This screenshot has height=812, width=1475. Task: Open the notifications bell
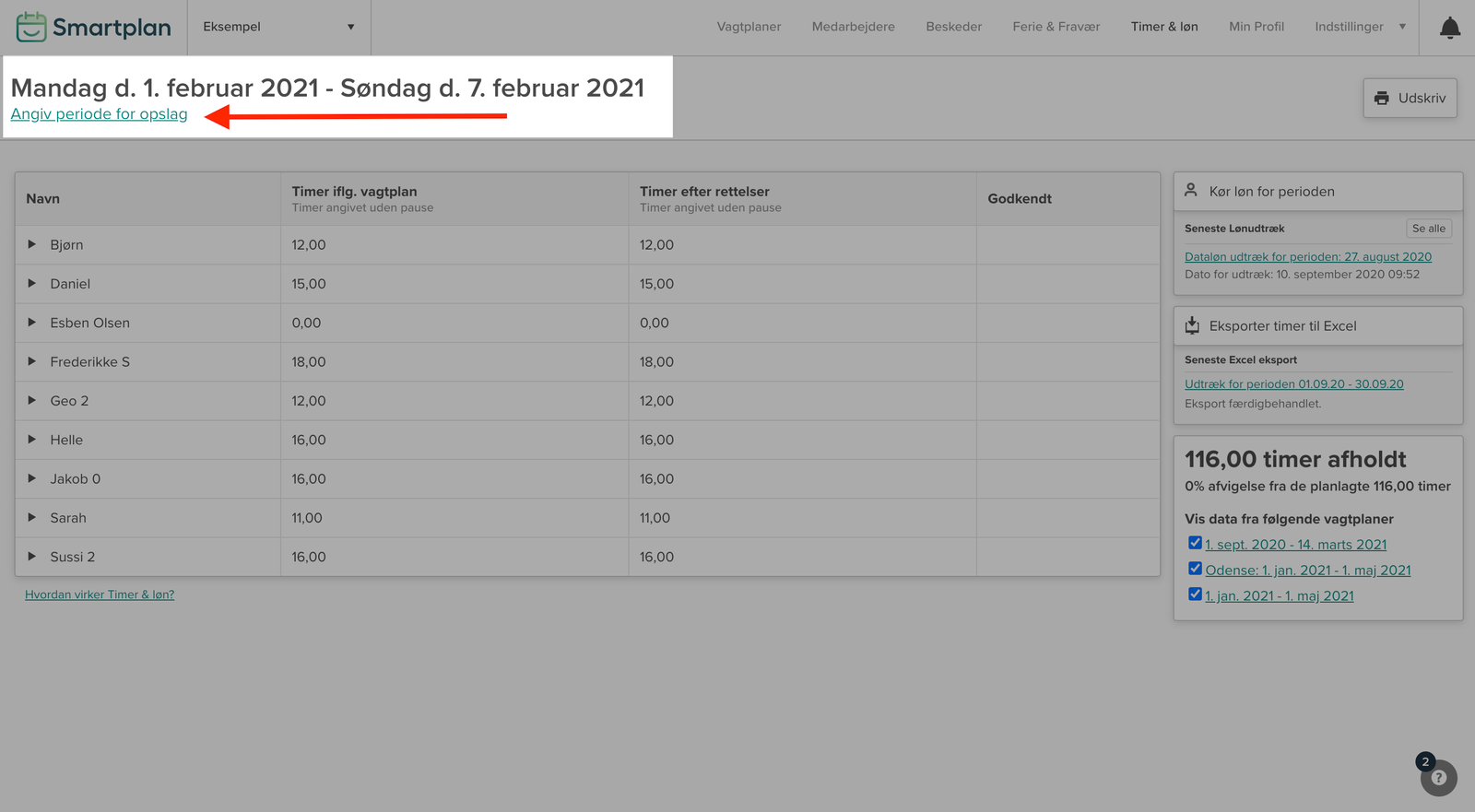pos(1449,28)
